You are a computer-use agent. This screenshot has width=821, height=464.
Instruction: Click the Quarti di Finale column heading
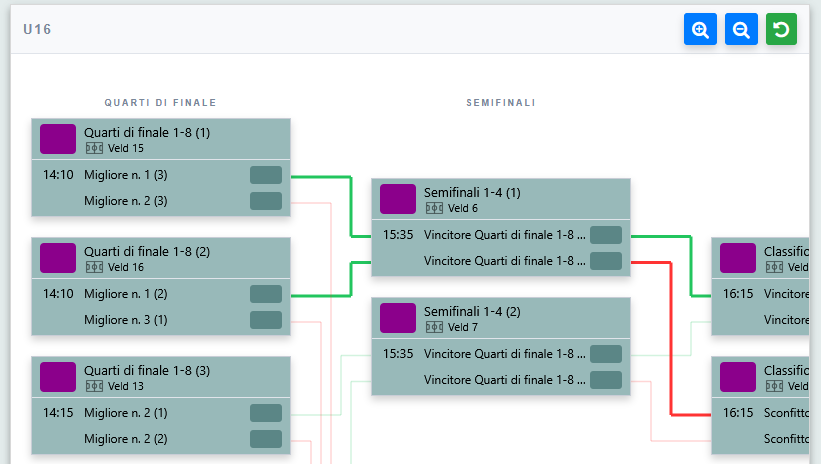[160, 103]
